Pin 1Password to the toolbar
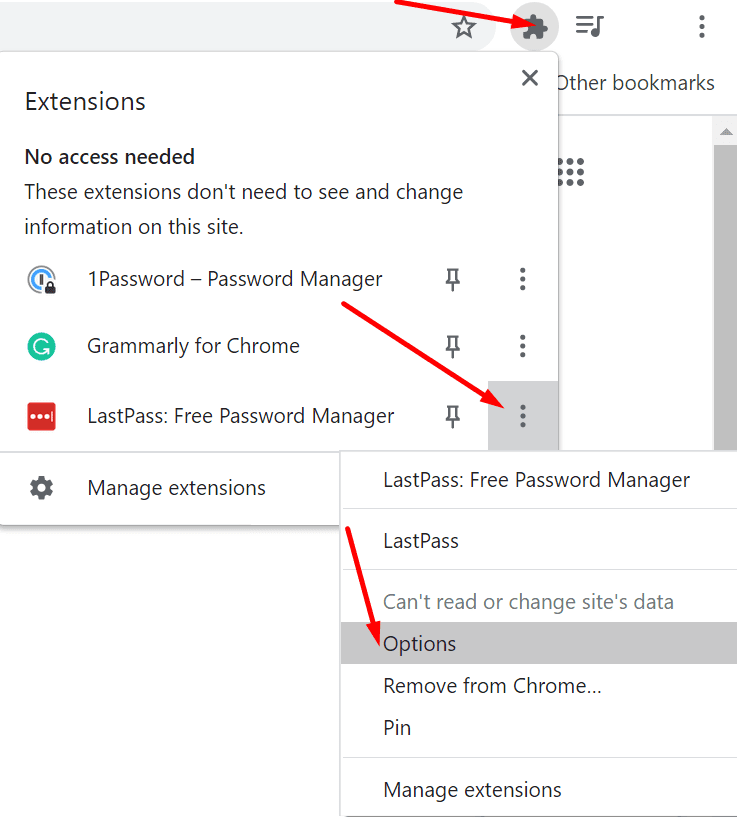The image size is (737, 821). click(453, 279)
